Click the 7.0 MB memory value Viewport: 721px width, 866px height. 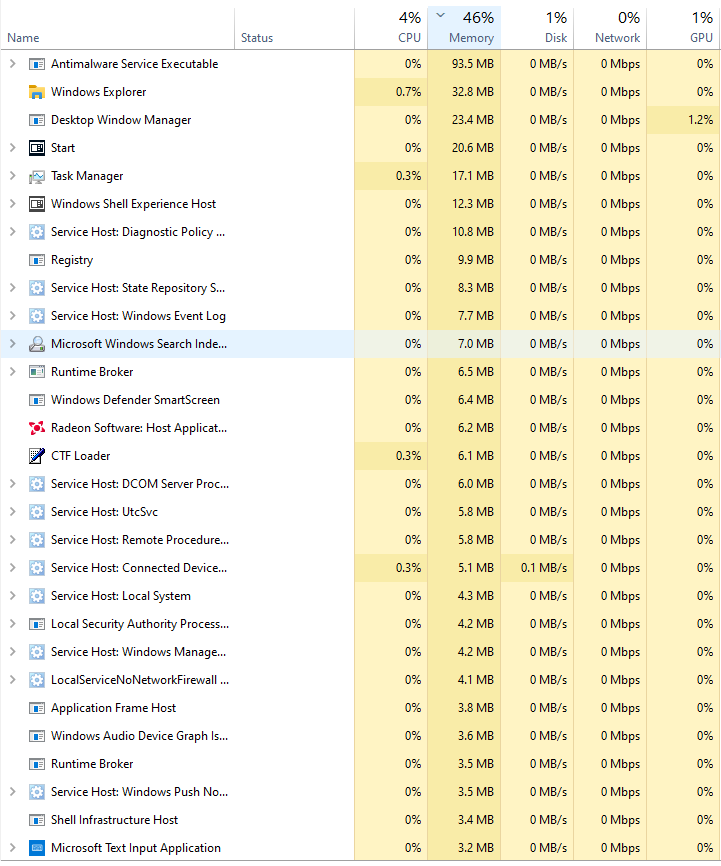coord(475,344)
